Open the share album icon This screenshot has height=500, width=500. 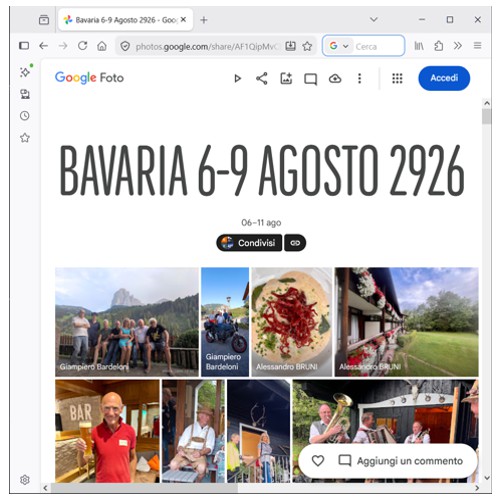(262, 79)
